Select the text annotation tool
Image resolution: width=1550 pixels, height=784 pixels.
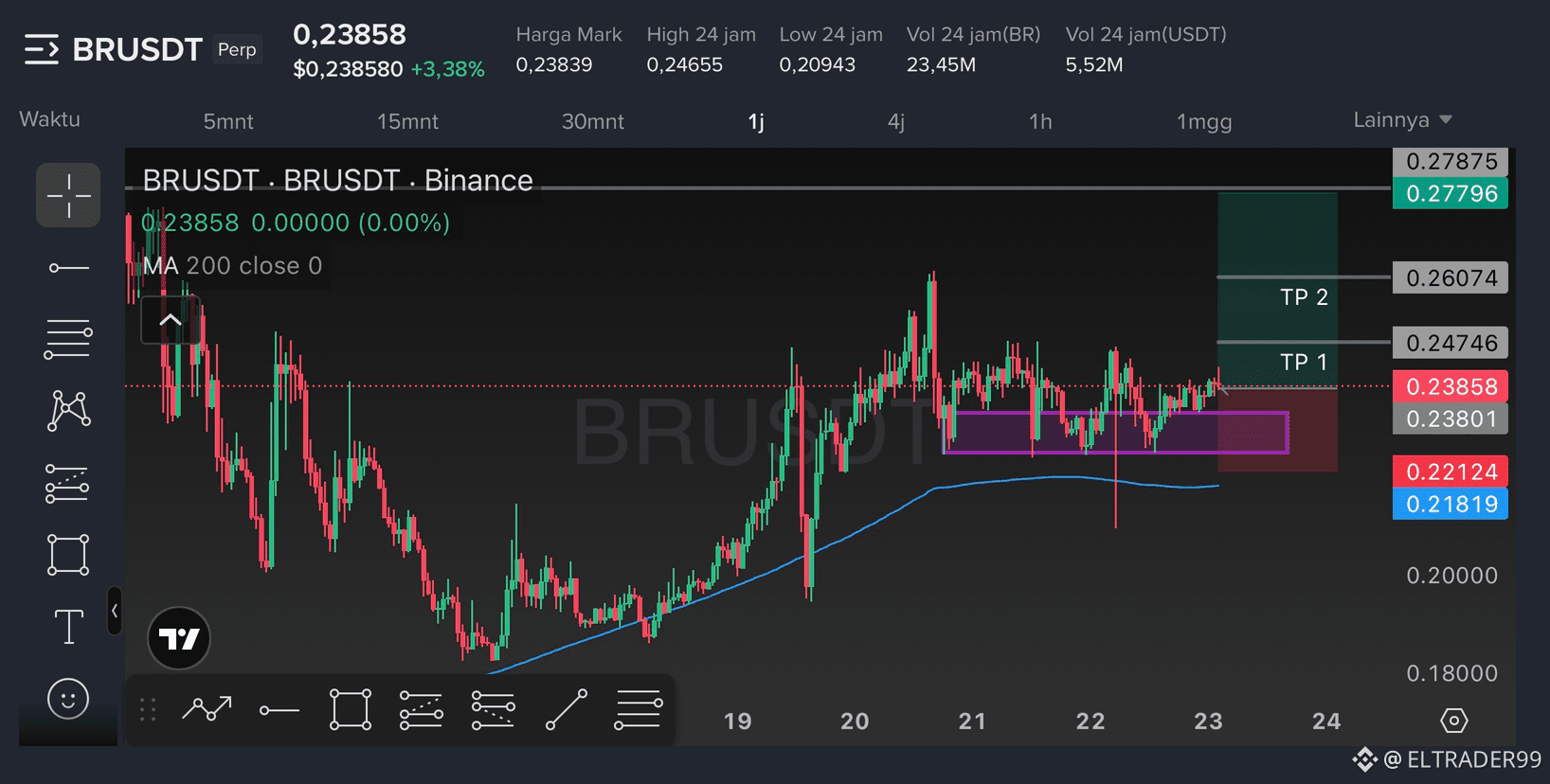click(68, 627)
